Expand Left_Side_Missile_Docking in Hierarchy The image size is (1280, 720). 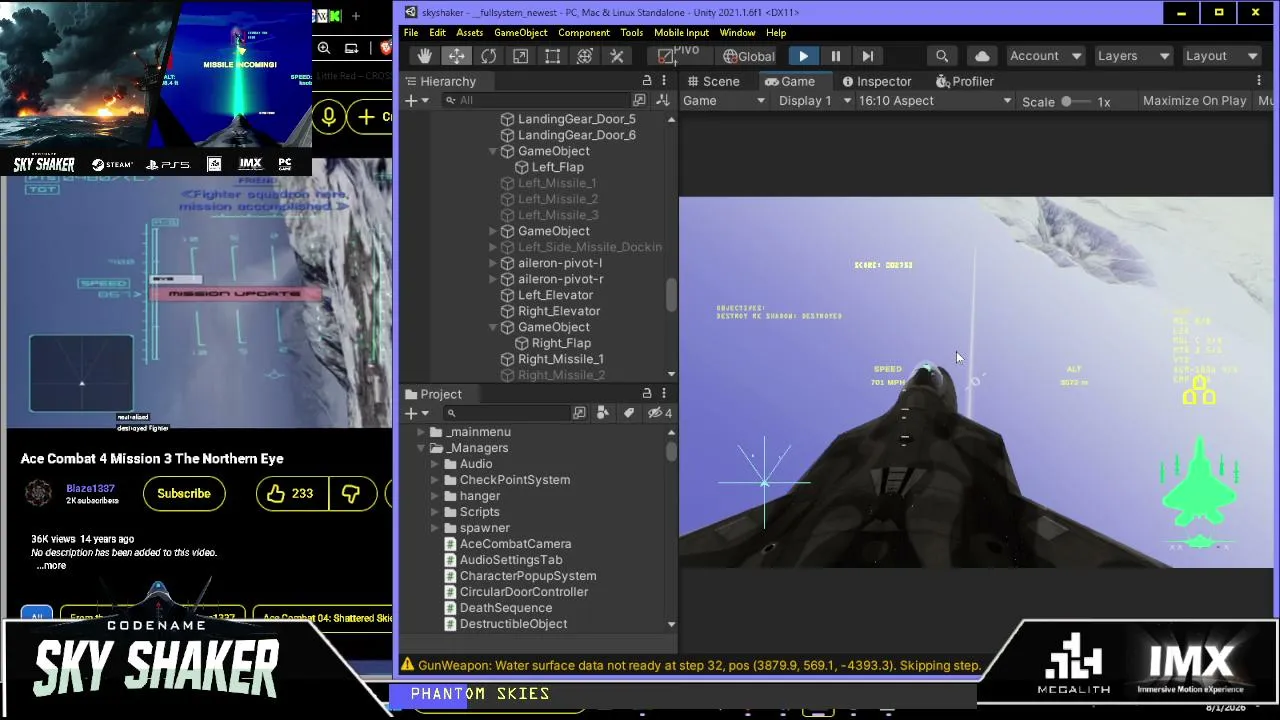coord(493,247)
